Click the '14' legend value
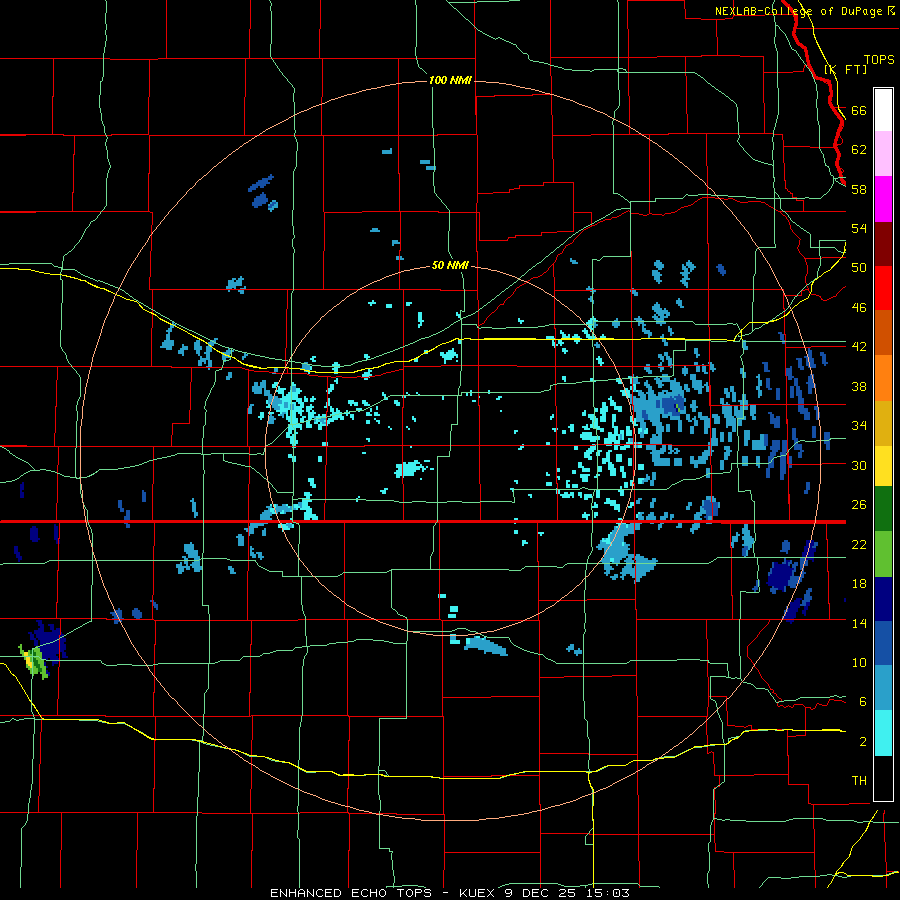The image size is (900, 900). [859, 623]
